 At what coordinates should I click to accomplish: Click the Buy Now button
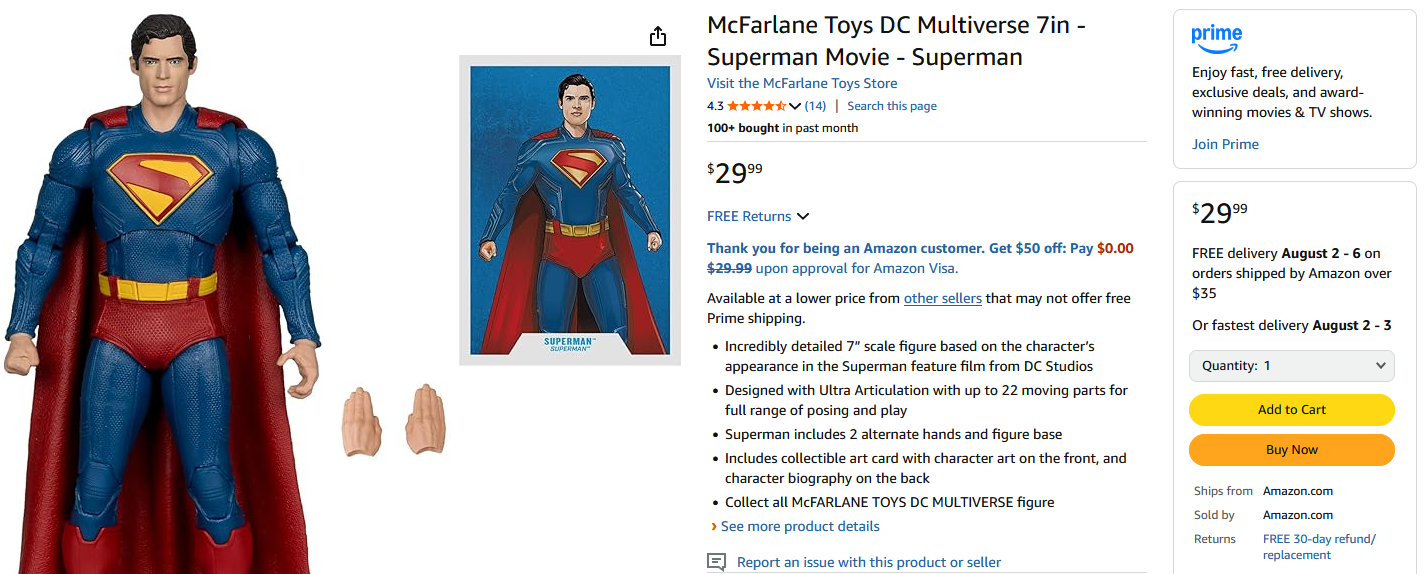pos(1291,449)
